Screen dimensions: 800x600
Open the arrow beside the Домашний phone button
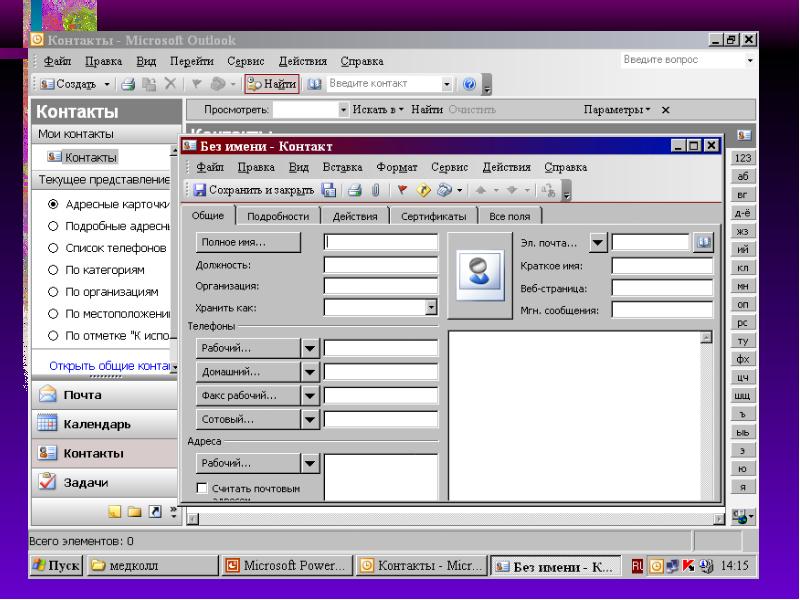(x=310, y=372)
